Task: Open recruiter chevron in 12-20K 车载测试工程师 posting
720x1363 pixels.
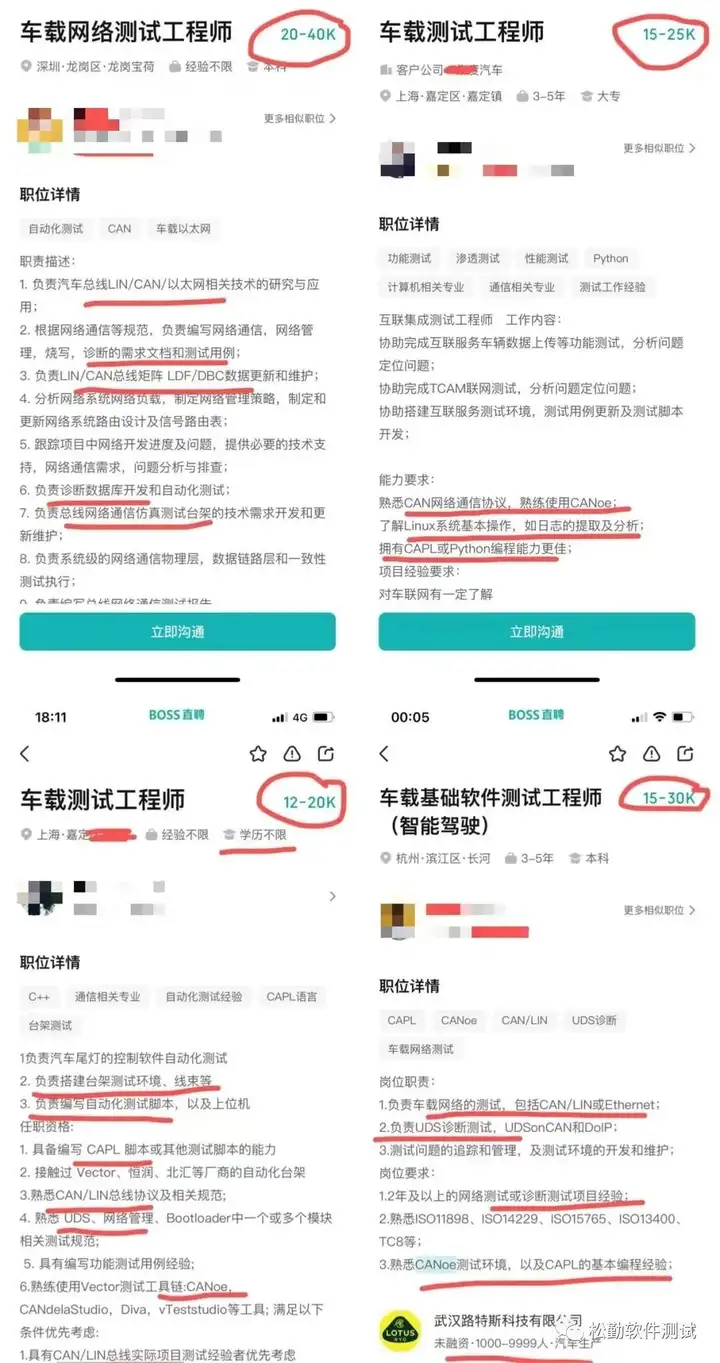Action: coord(332,897)
